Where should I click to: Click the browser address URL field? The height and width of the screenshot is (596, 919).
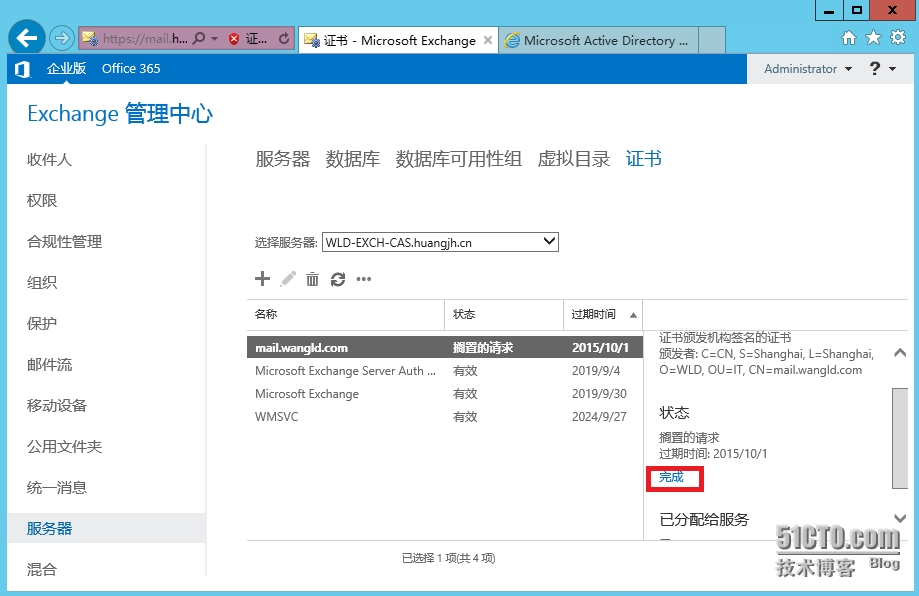145,39
